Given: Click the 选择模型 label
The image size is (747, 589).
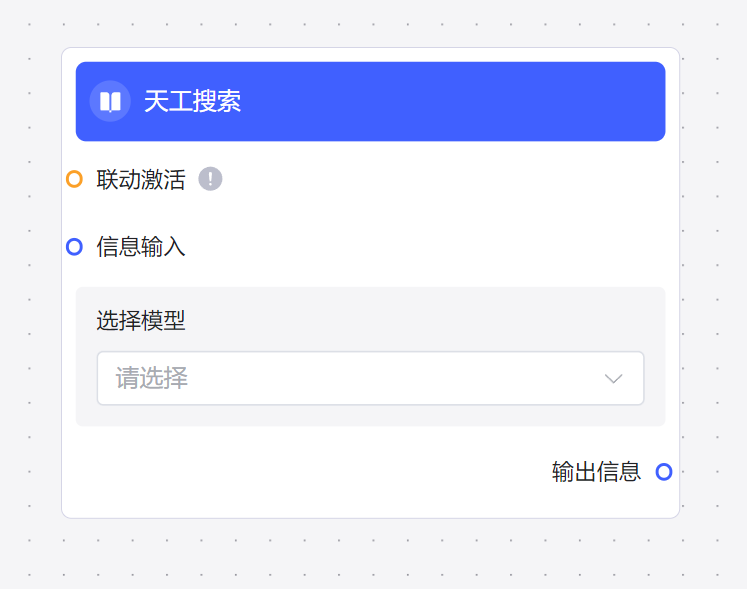Looking at the screenshot, I should coord(141,320).
